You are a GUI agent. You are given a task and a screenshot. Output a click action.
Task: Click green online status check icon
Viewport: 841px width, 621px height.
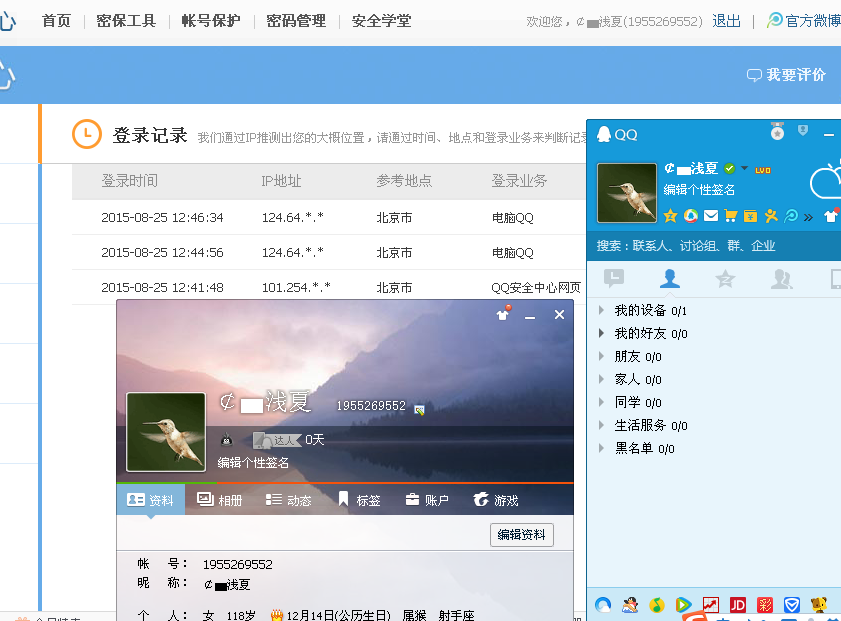click(729, 168)
